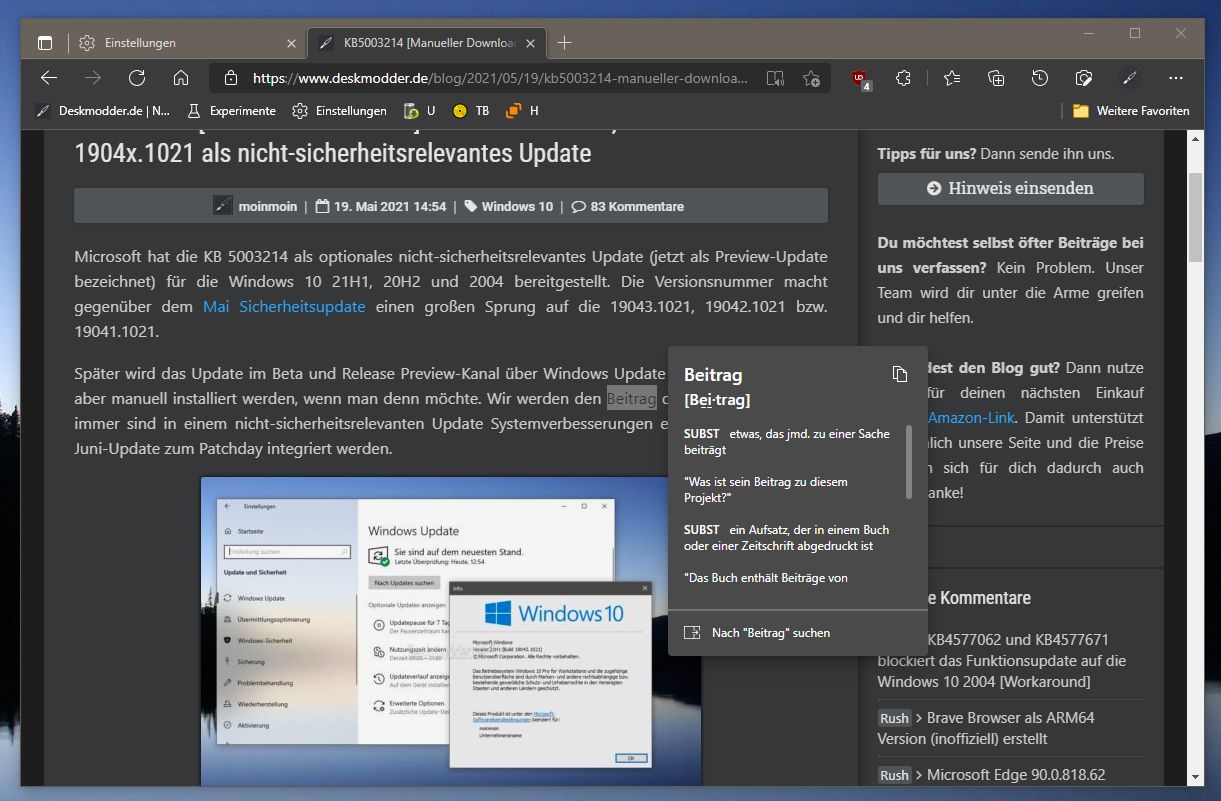The image size is (1221, 801).
Task: Close the Einstellungen tab
Action: point(292,43)
